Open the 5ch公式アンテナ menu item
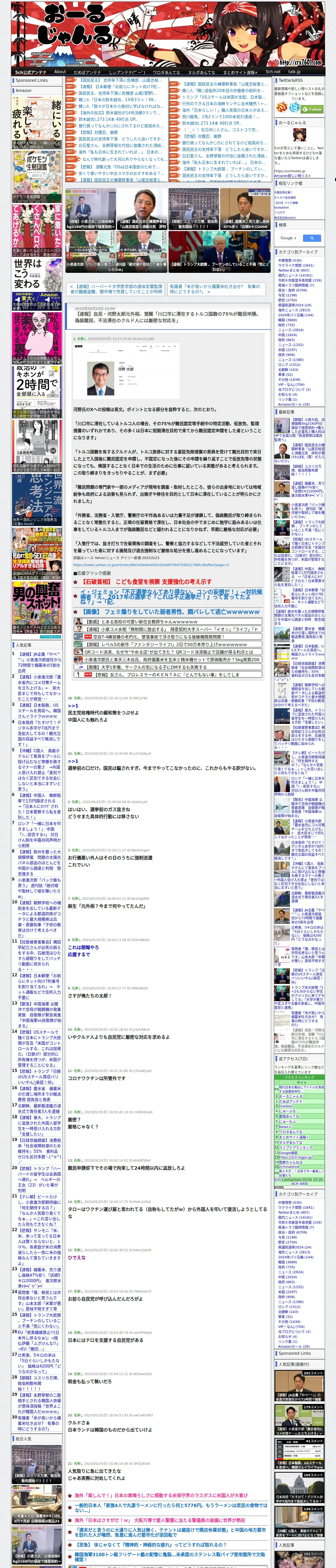 (x=31, y=72)
